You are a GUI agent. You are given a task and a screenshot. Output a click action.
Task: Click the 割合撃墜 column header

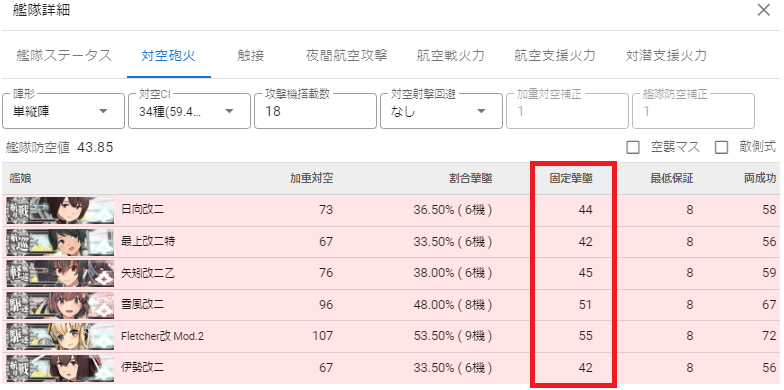[470, 178]
